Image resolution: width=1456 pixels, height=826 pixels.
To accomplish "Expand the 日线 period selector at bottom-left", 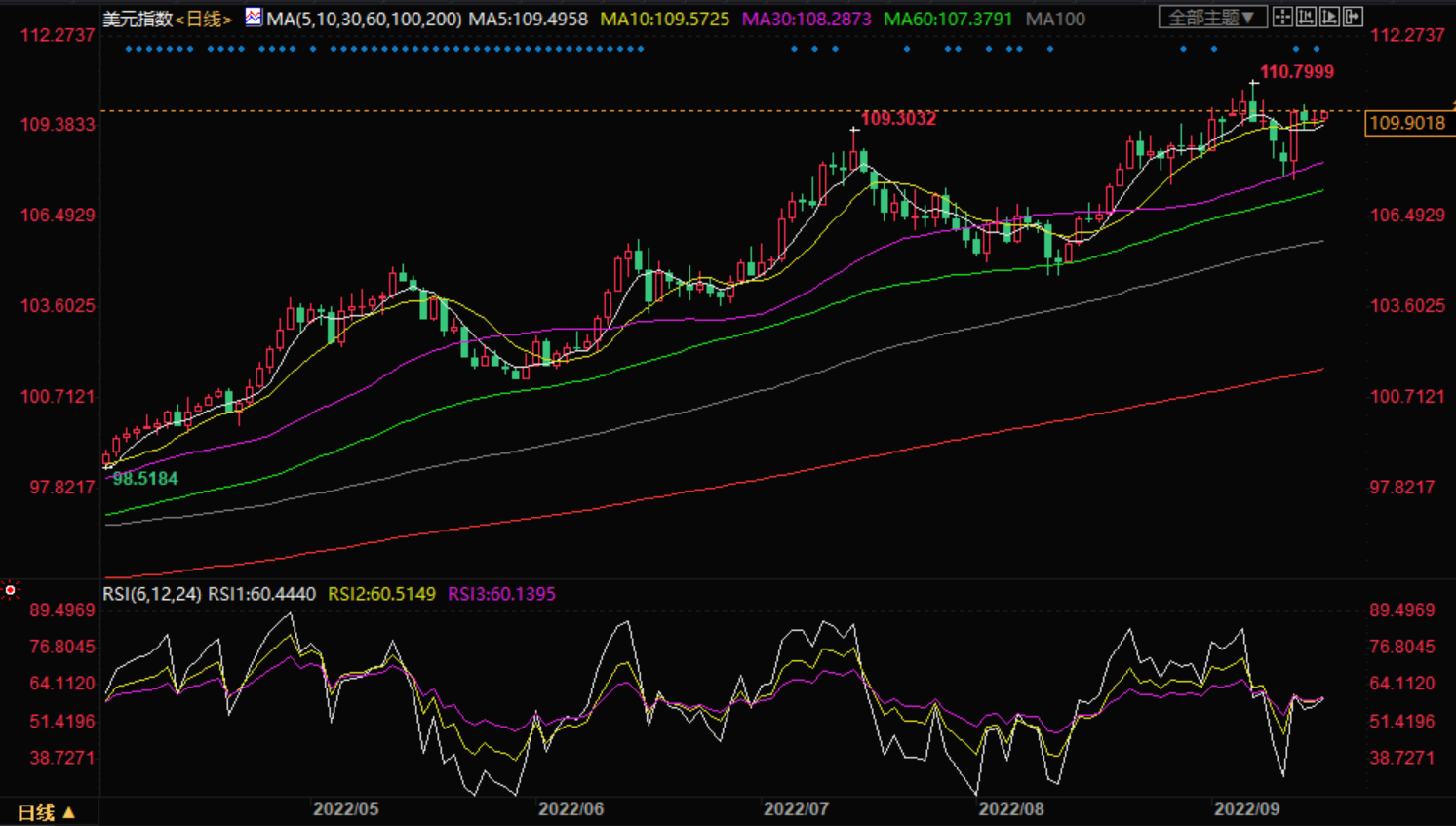I will coord(46,811).
